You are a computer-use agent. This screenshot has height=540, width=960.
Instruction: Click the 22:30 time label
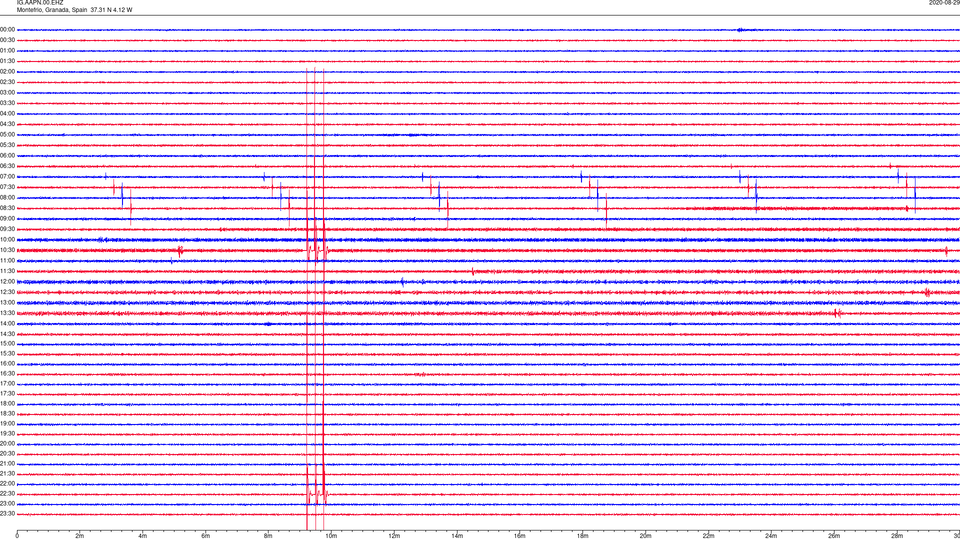(7, 493)
